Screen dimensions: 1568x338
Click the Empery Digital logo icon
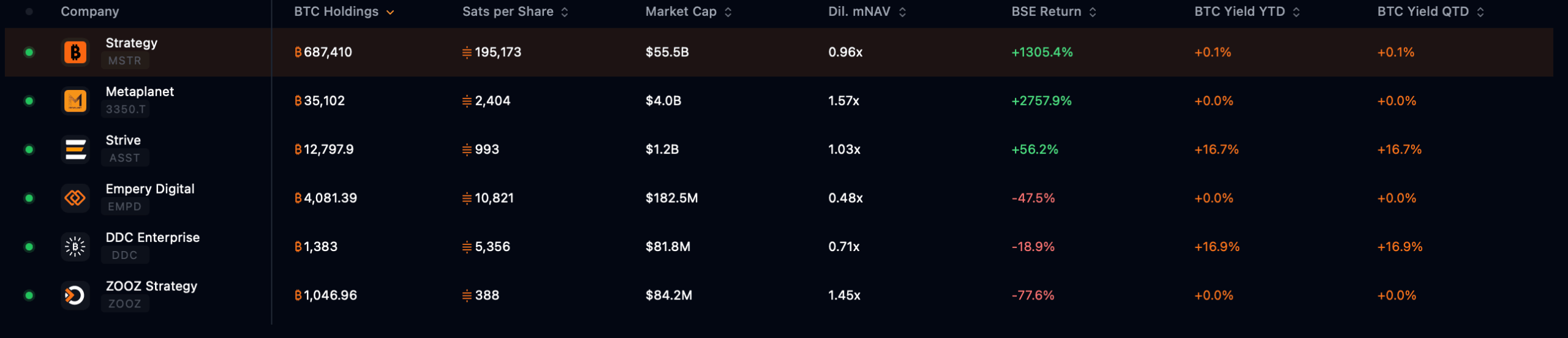[75, 198]
